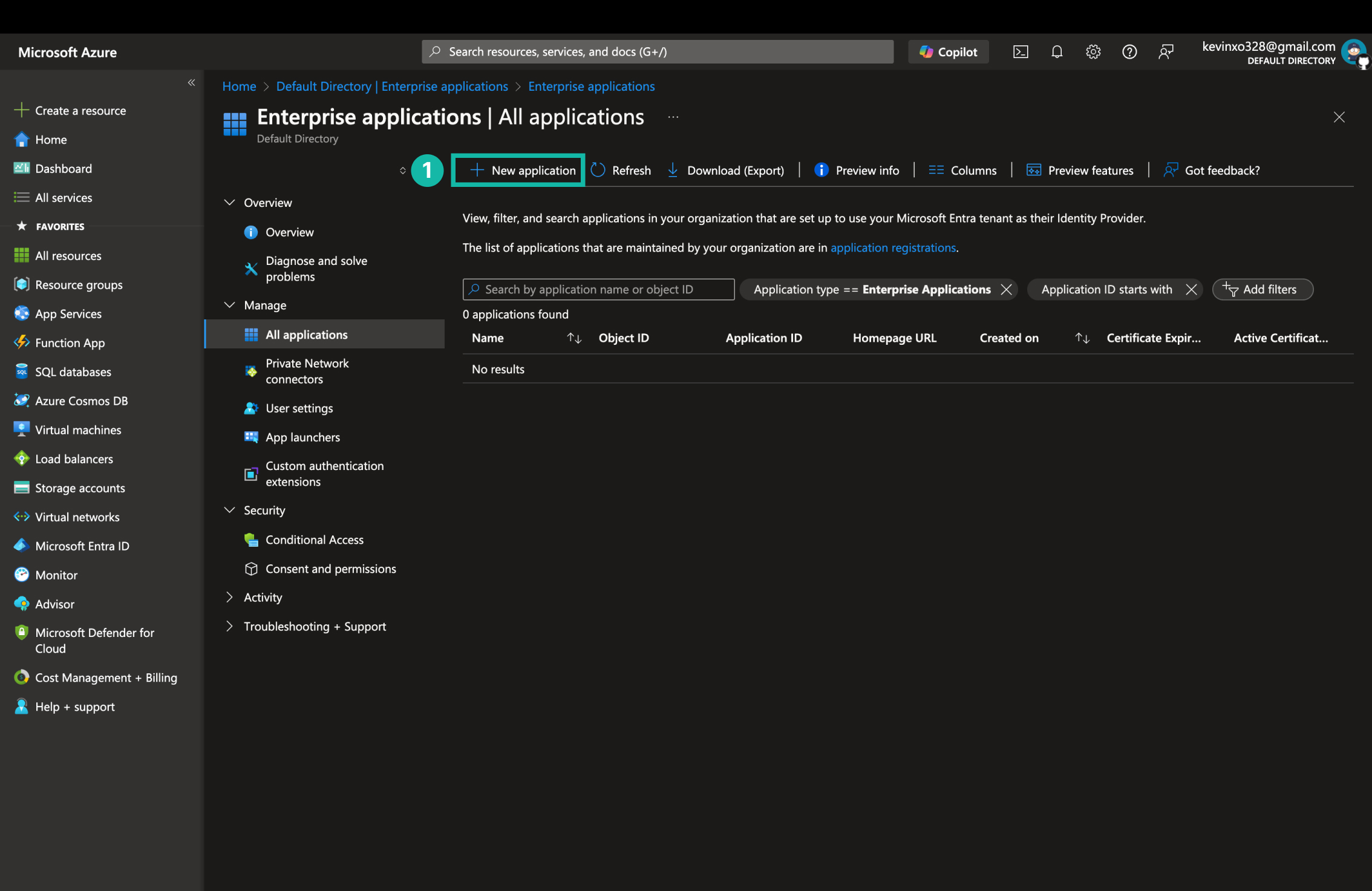This screenshot has width=1372, height=891.
Task: Open Dashboard in left sidebar
Action: point(53,168)
